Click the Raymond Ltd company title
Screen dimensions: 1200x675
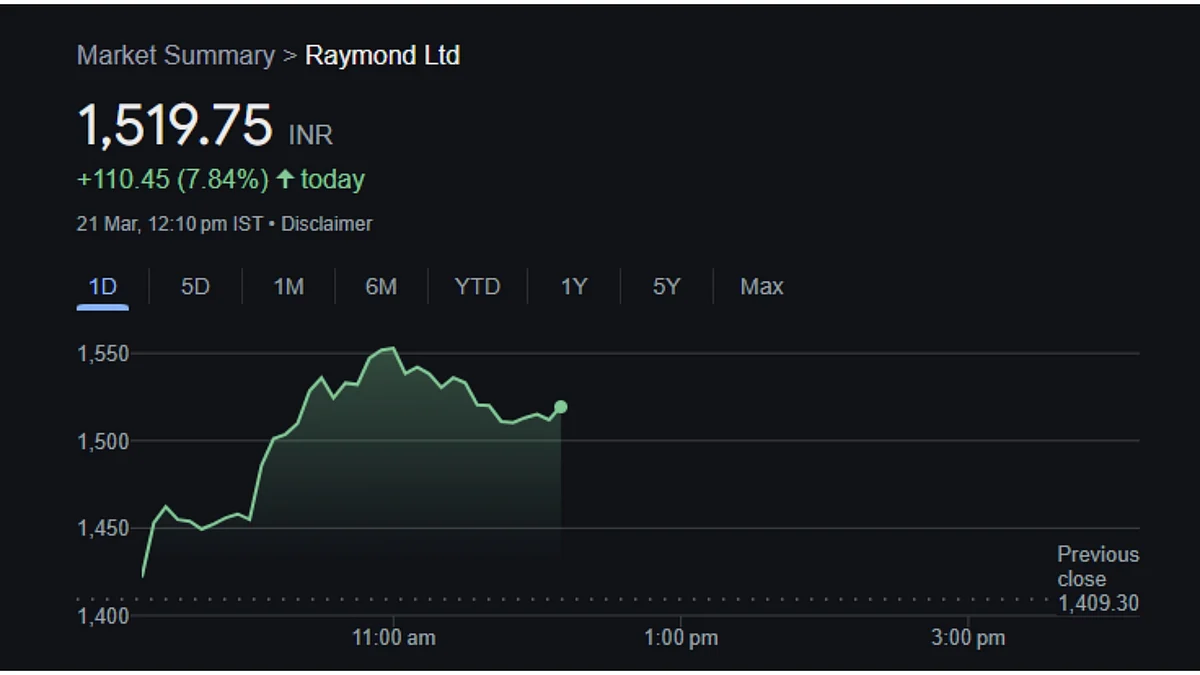pyautogui.click(x=382, y=55)
